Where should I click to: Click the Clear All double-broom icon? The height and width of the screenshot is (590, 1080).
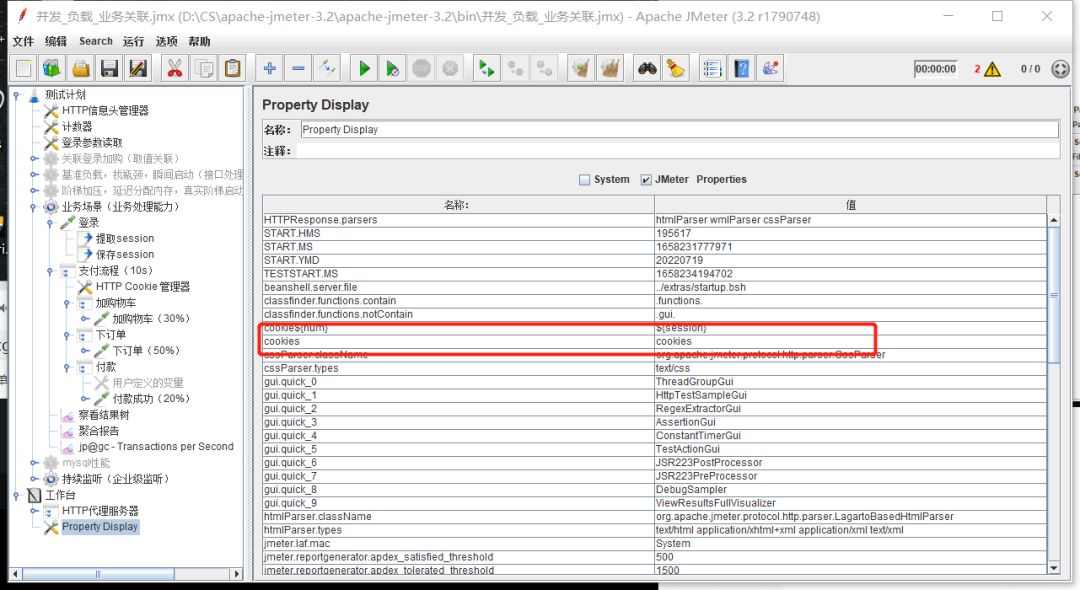coord(609,69)
